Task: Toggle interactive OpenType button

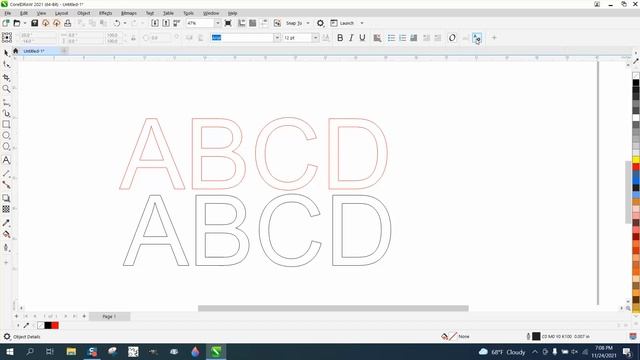Action: click(452, 38)
